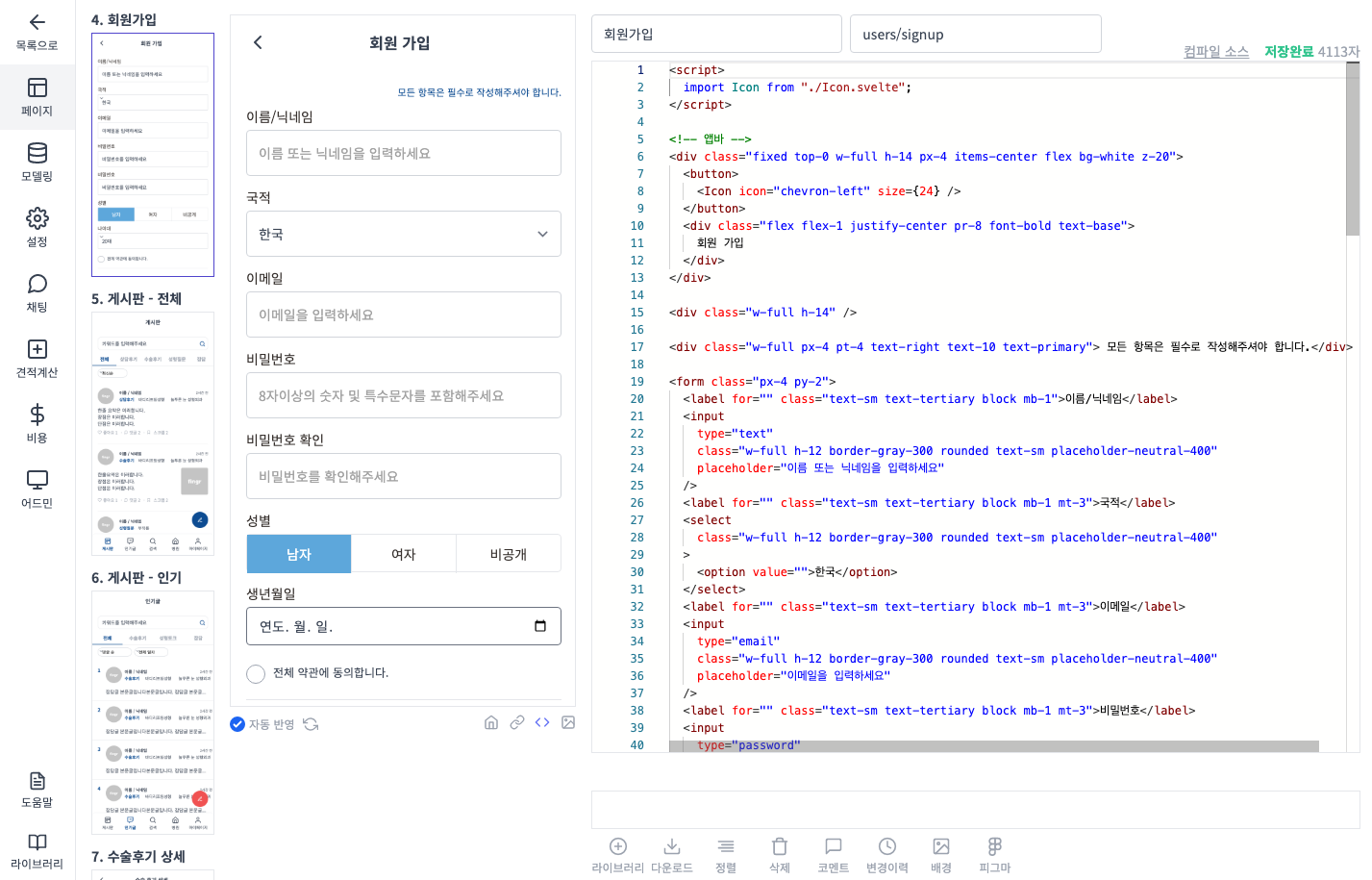This screenshot has height=880, width=1372.
Task: Click the 컴파일 소스 link
Action: pos(1216,52)
